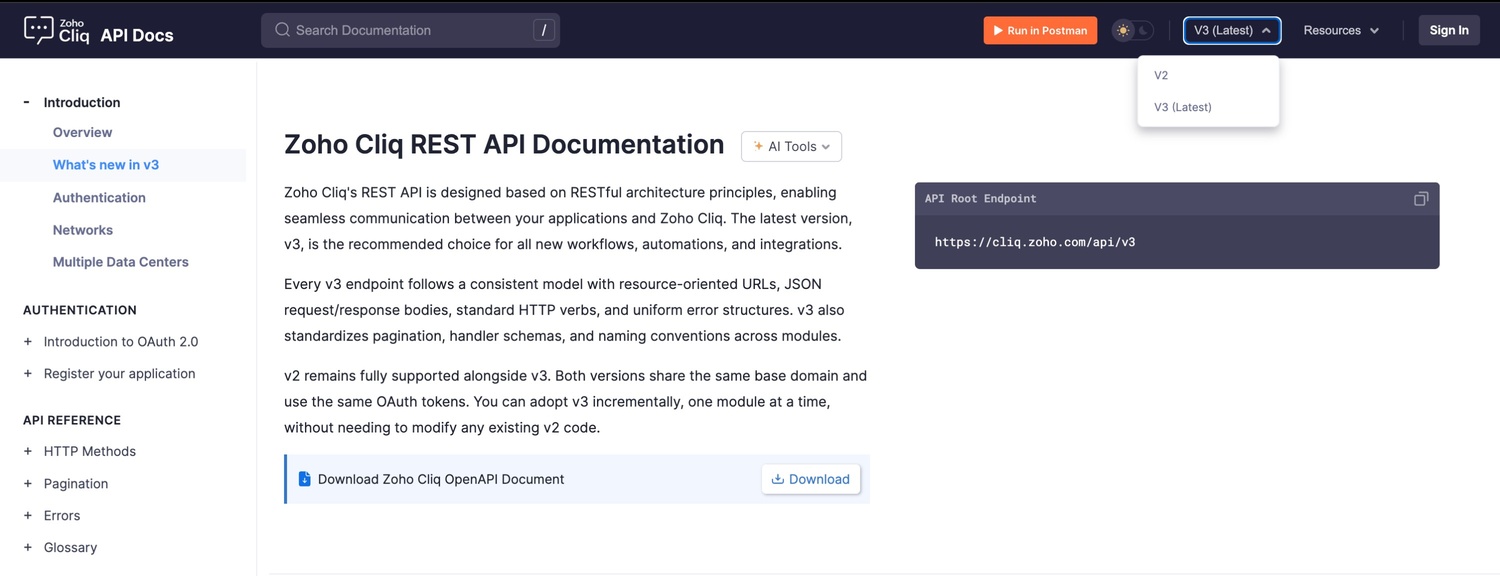Open the Resources dropdown menu

(x=1341, y=30)
